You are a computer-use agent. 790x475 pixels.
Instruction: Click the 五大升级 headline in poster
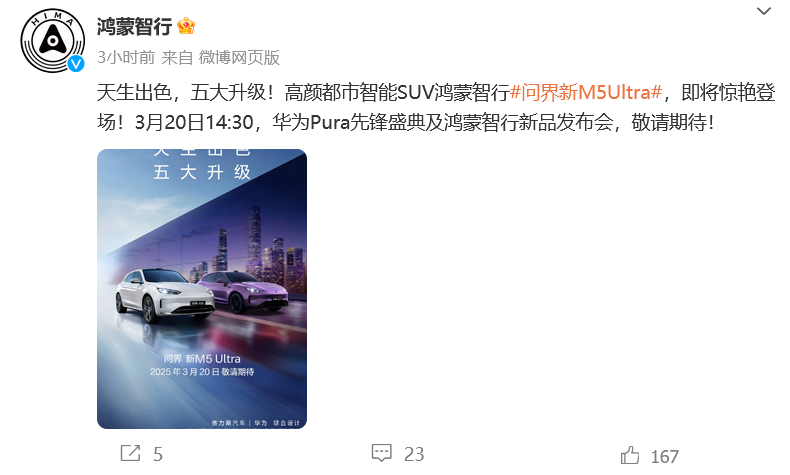click(x=202, y=172)
